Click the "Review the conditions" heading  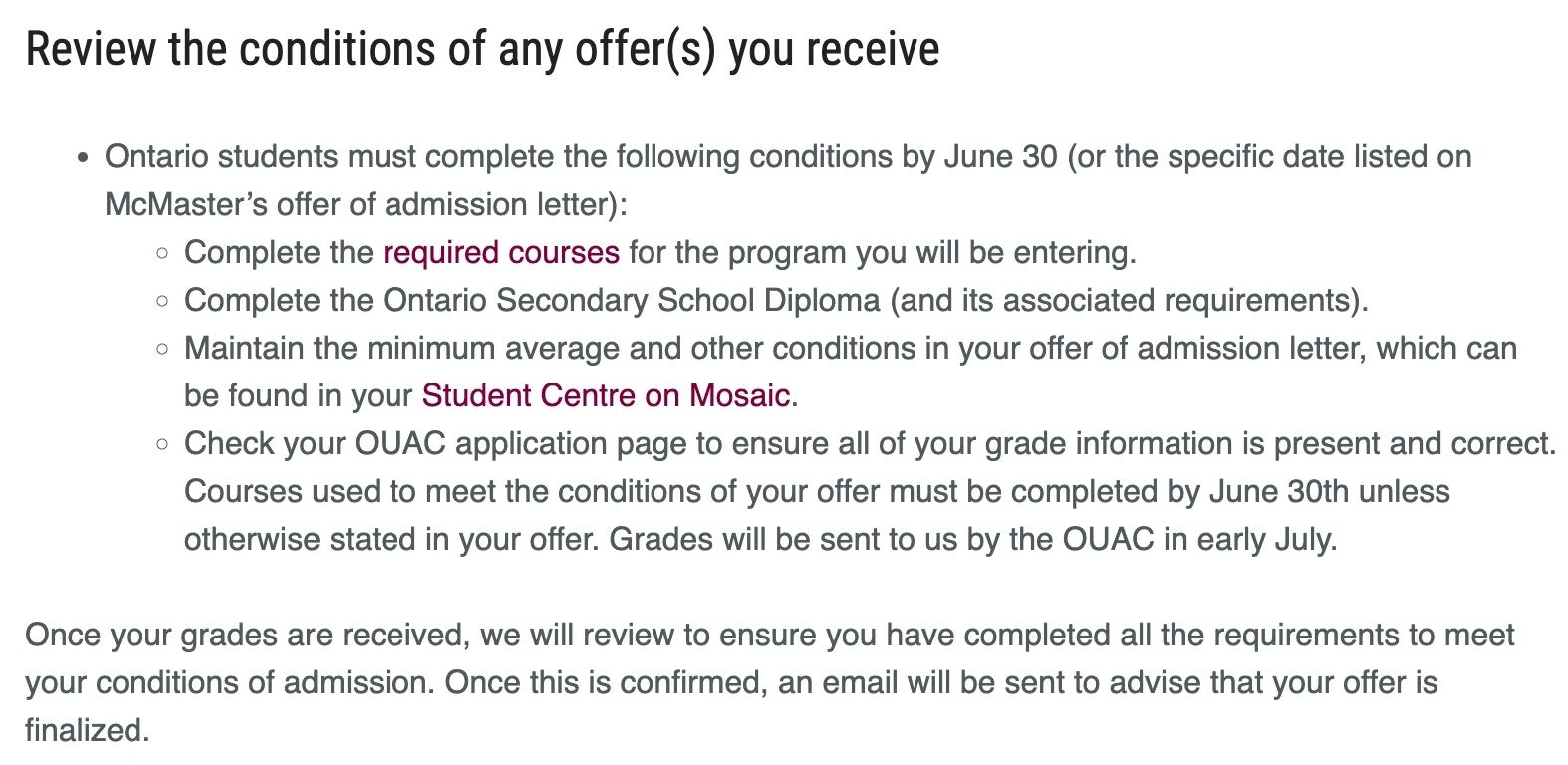tap(482, 50)
